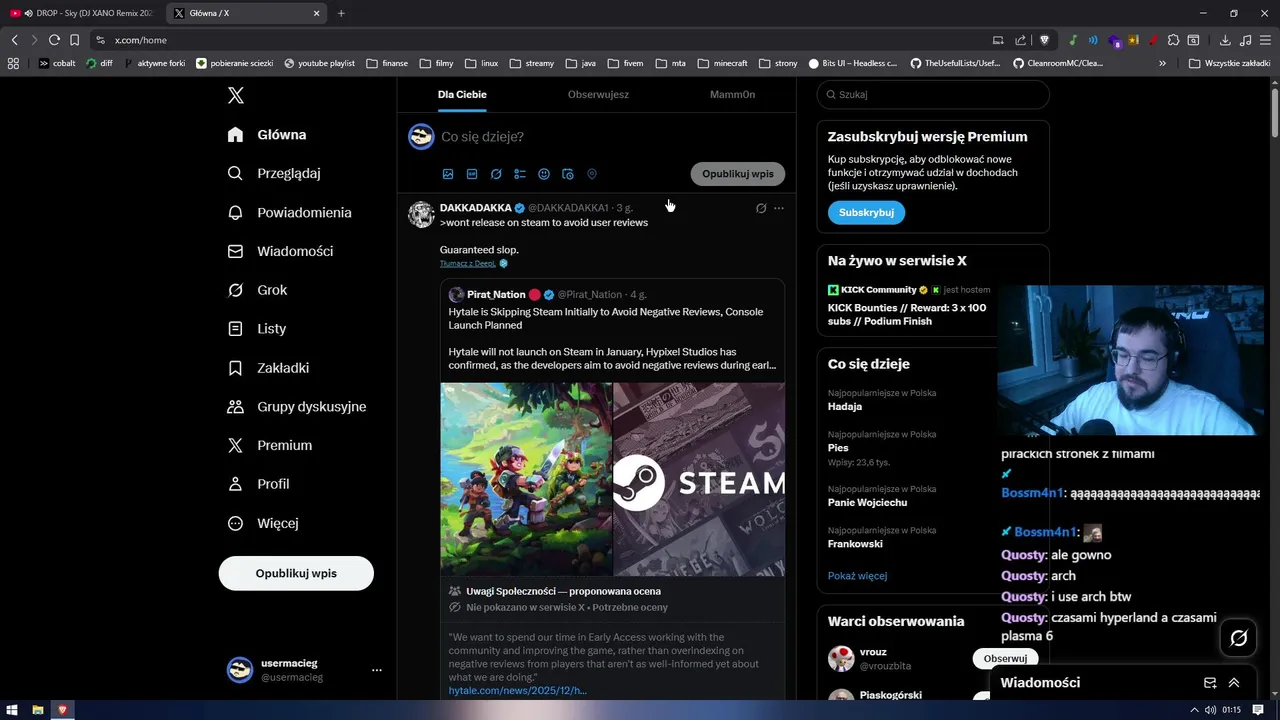Open the Więcej more menu

click(264, 523)
